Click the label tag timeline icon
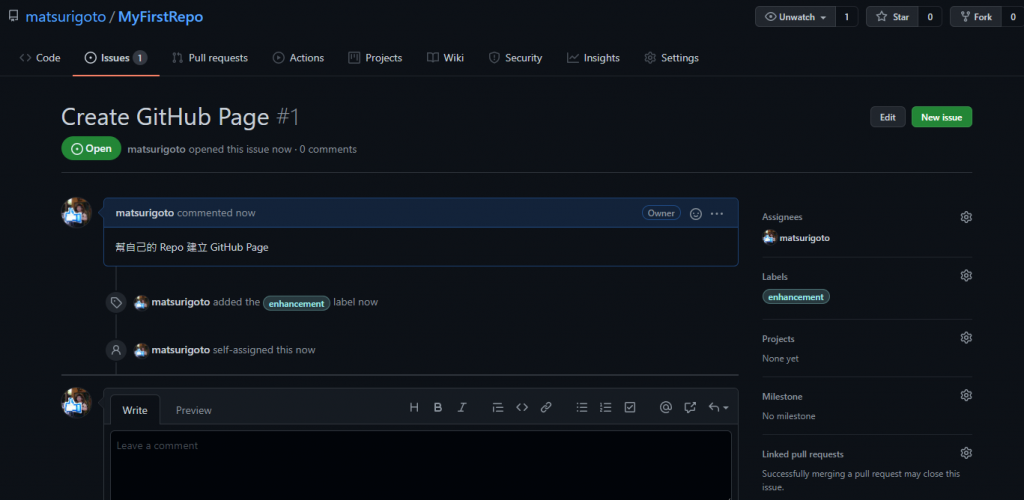The image size is (1024, 500). tap(116, 302)
